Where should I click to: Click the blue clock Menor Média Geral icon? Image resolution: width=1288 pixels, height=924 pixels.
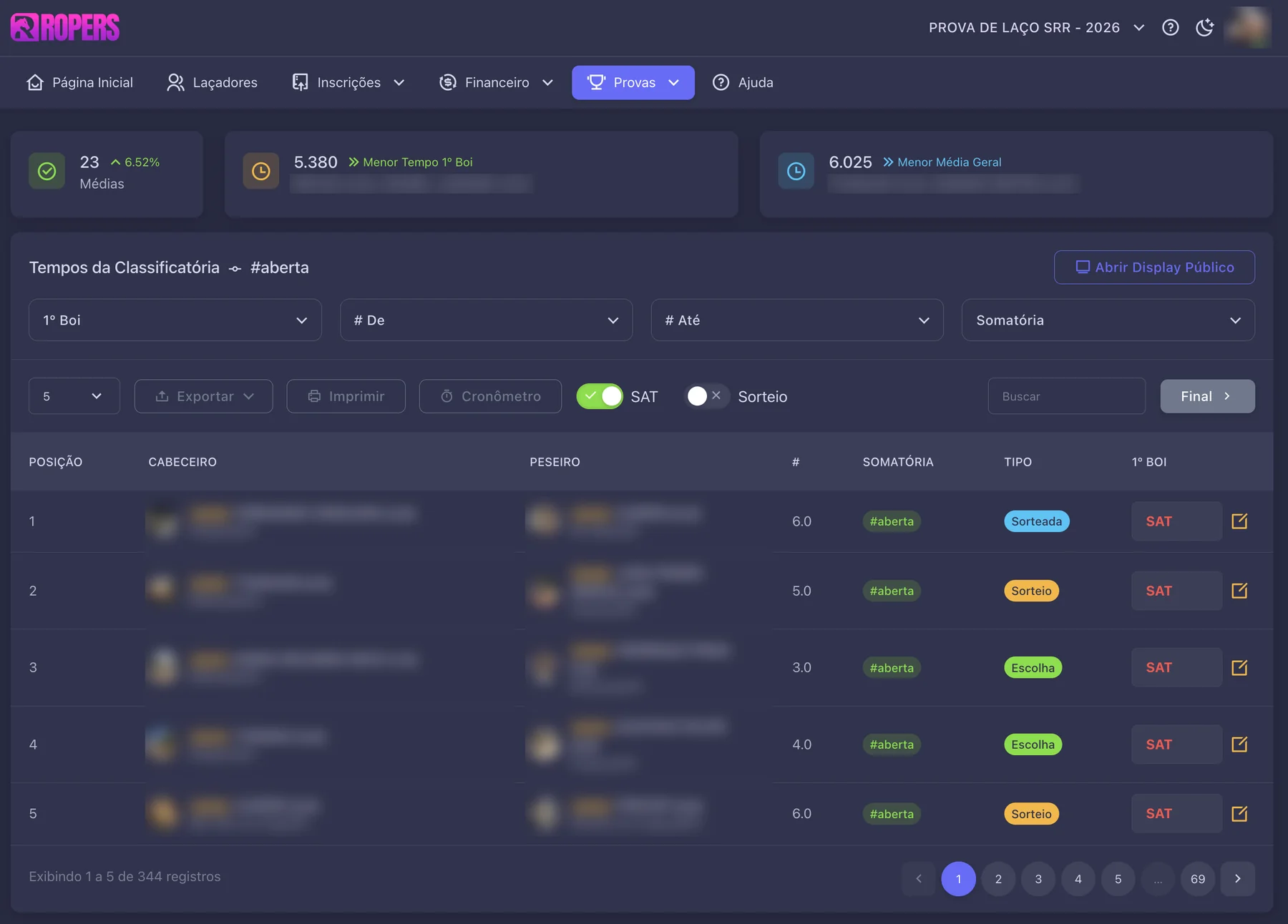click(796, 171)
